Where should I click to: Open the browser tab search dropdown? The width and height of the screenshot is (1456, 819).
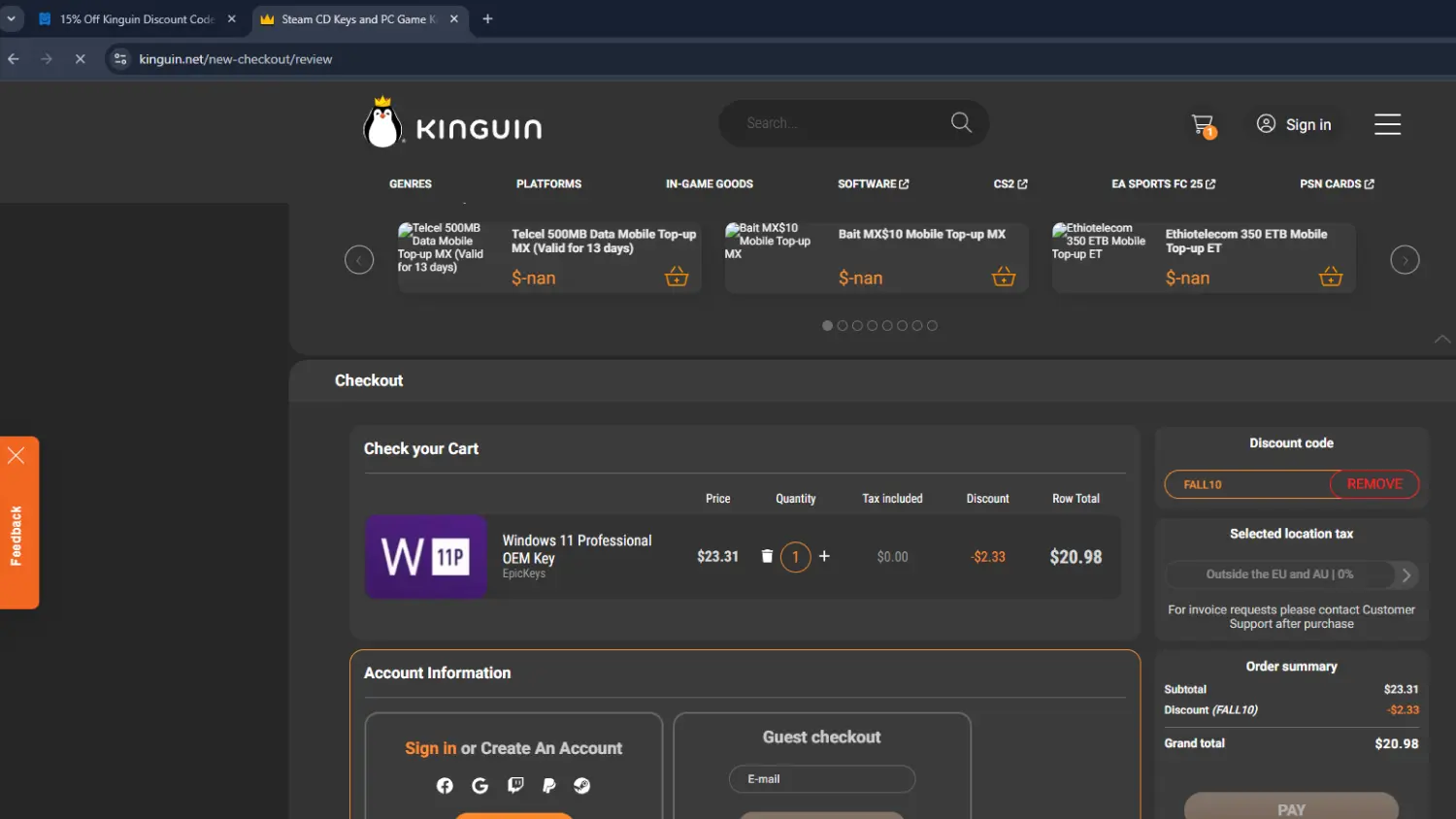pos(12,18)
